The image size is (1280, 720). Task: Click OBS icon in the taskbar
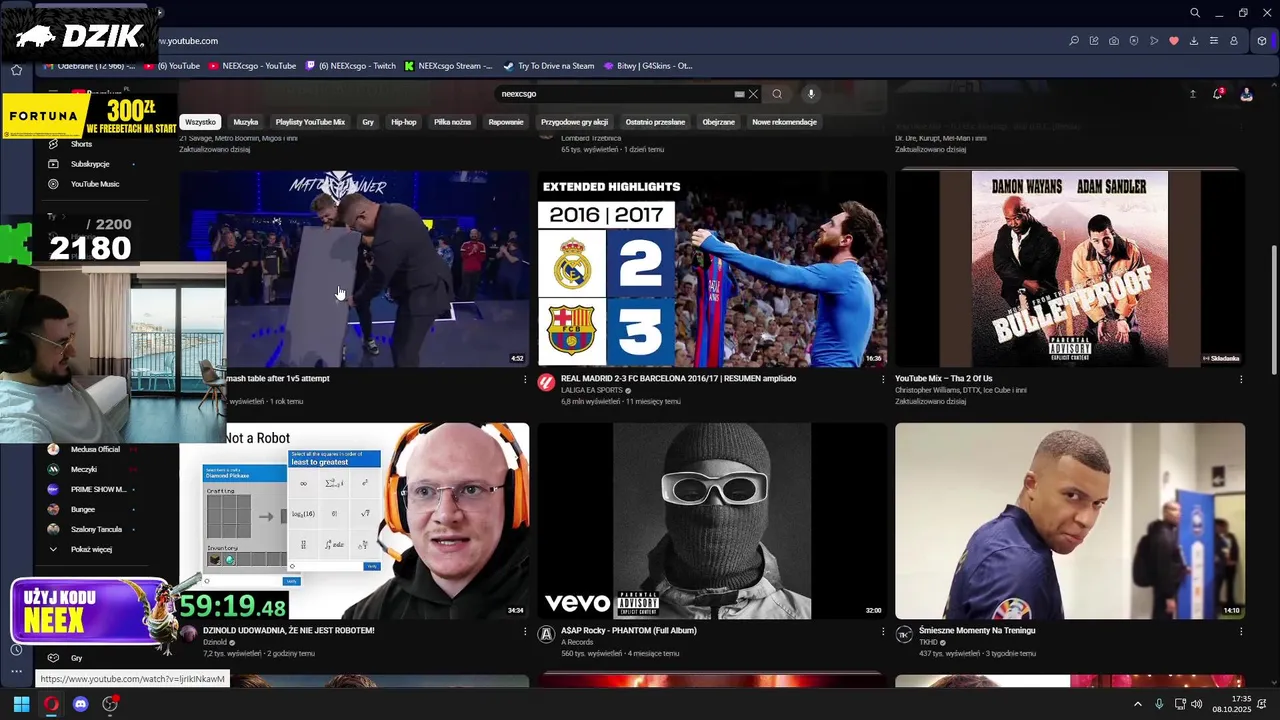(x=110, y=704)
